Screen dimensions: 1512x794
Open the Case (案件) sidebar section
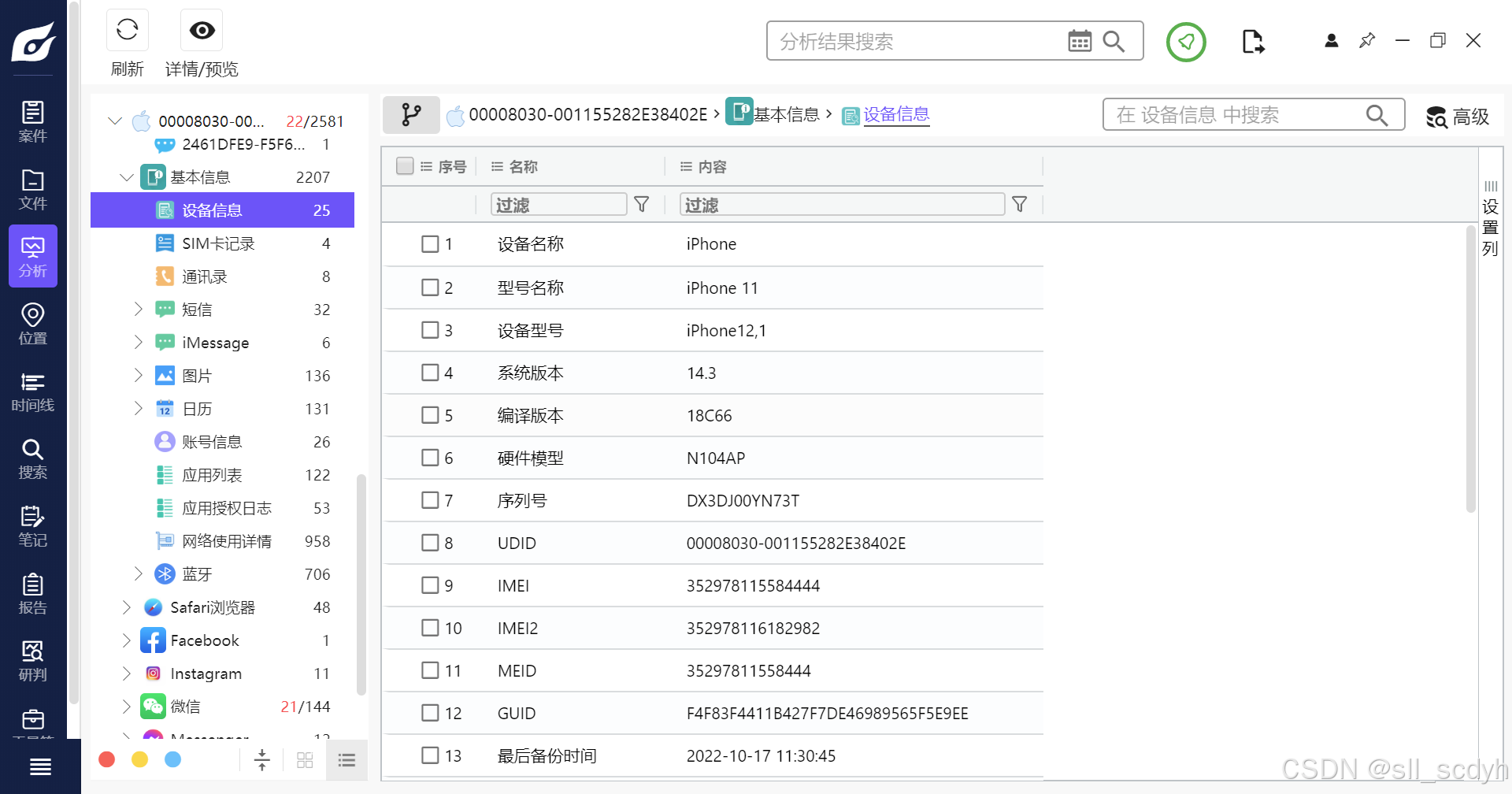coord(33,122)
